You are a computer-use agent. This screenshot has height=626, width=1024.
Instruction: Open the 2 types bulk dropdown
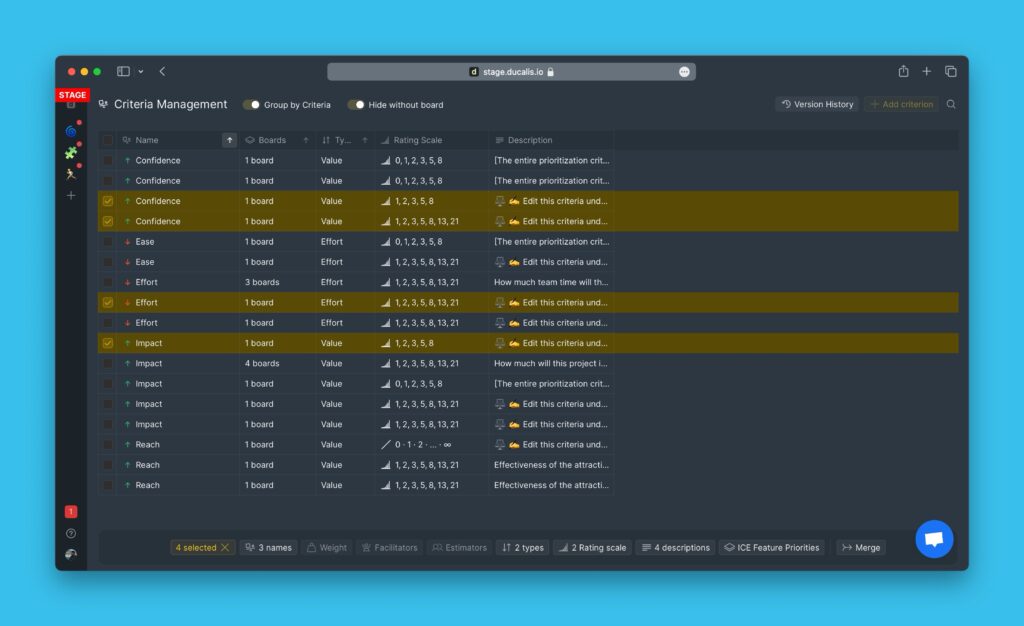522,548
